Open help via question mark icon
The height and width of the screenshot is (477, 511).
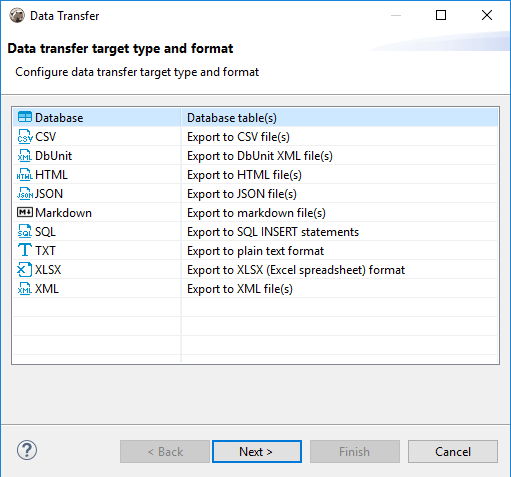tap(27, 450)
